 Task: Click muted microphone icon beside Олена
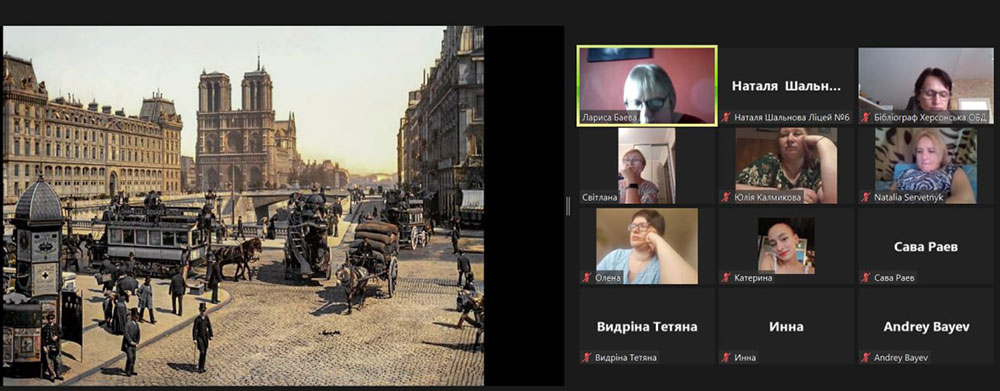586,277
